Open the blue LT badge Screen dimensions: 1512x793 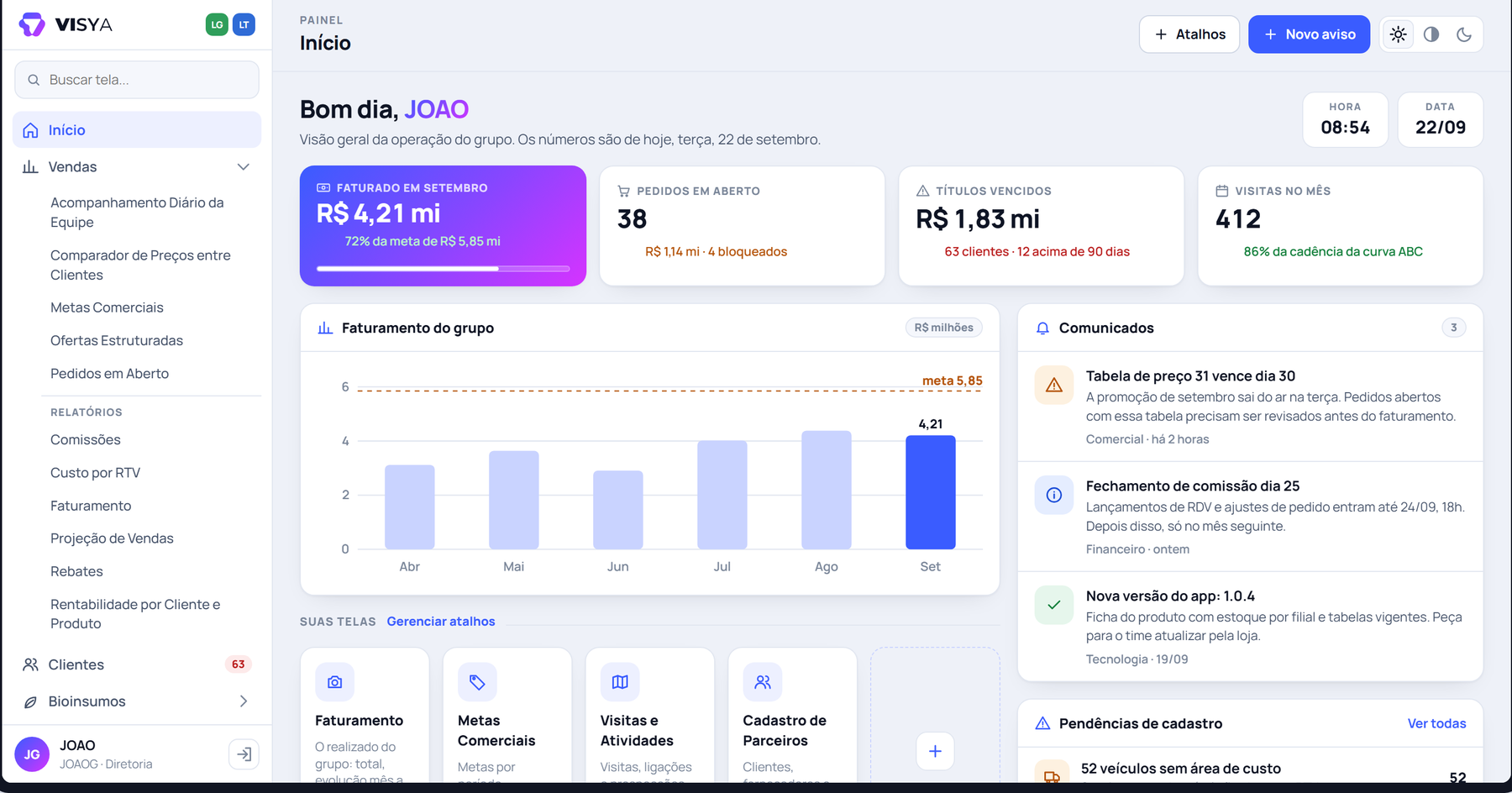click(244, 24)
